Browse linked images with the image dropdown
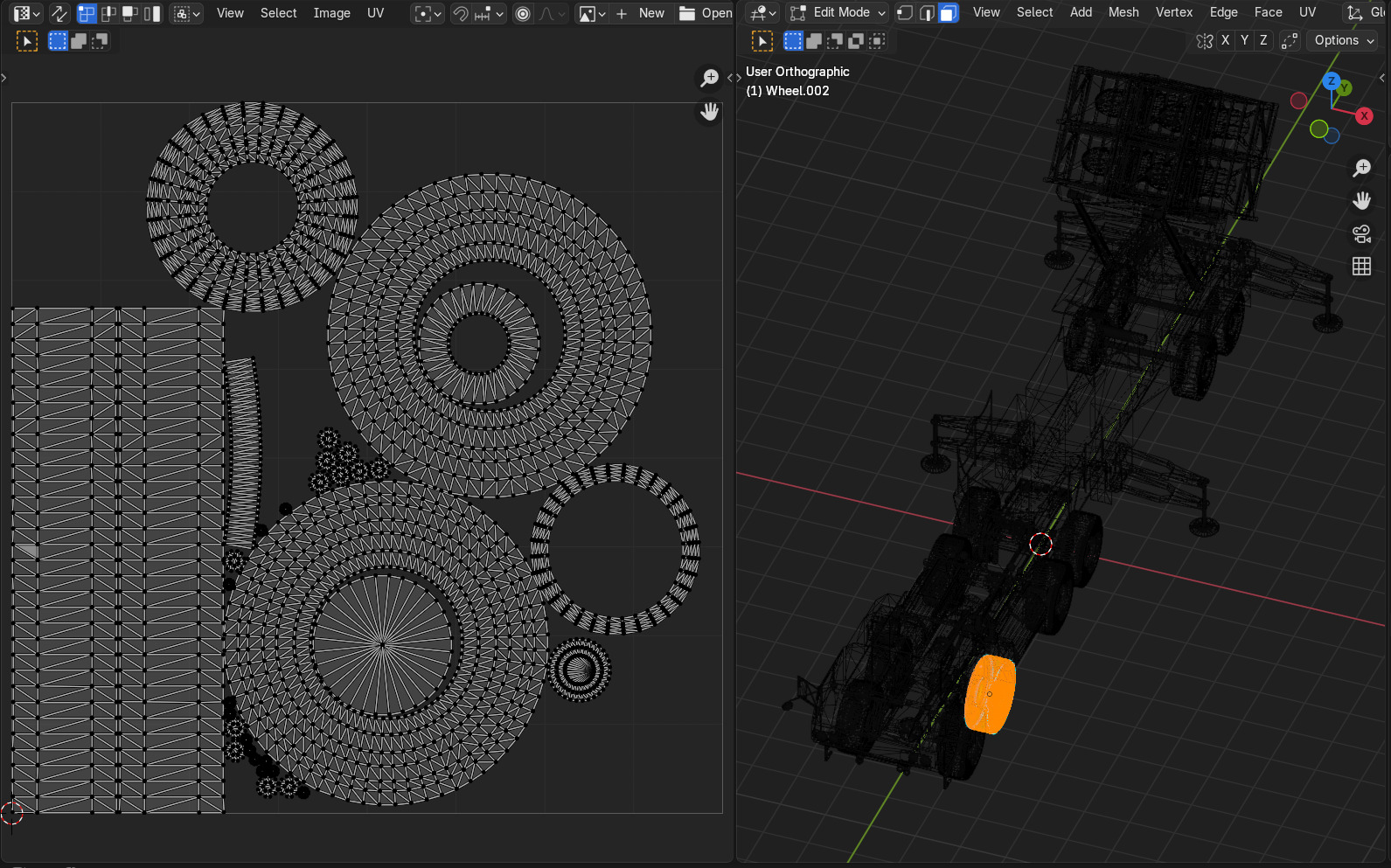Image resolution: width=1391 pixels, height=868 pixels. tap(592, 13)
